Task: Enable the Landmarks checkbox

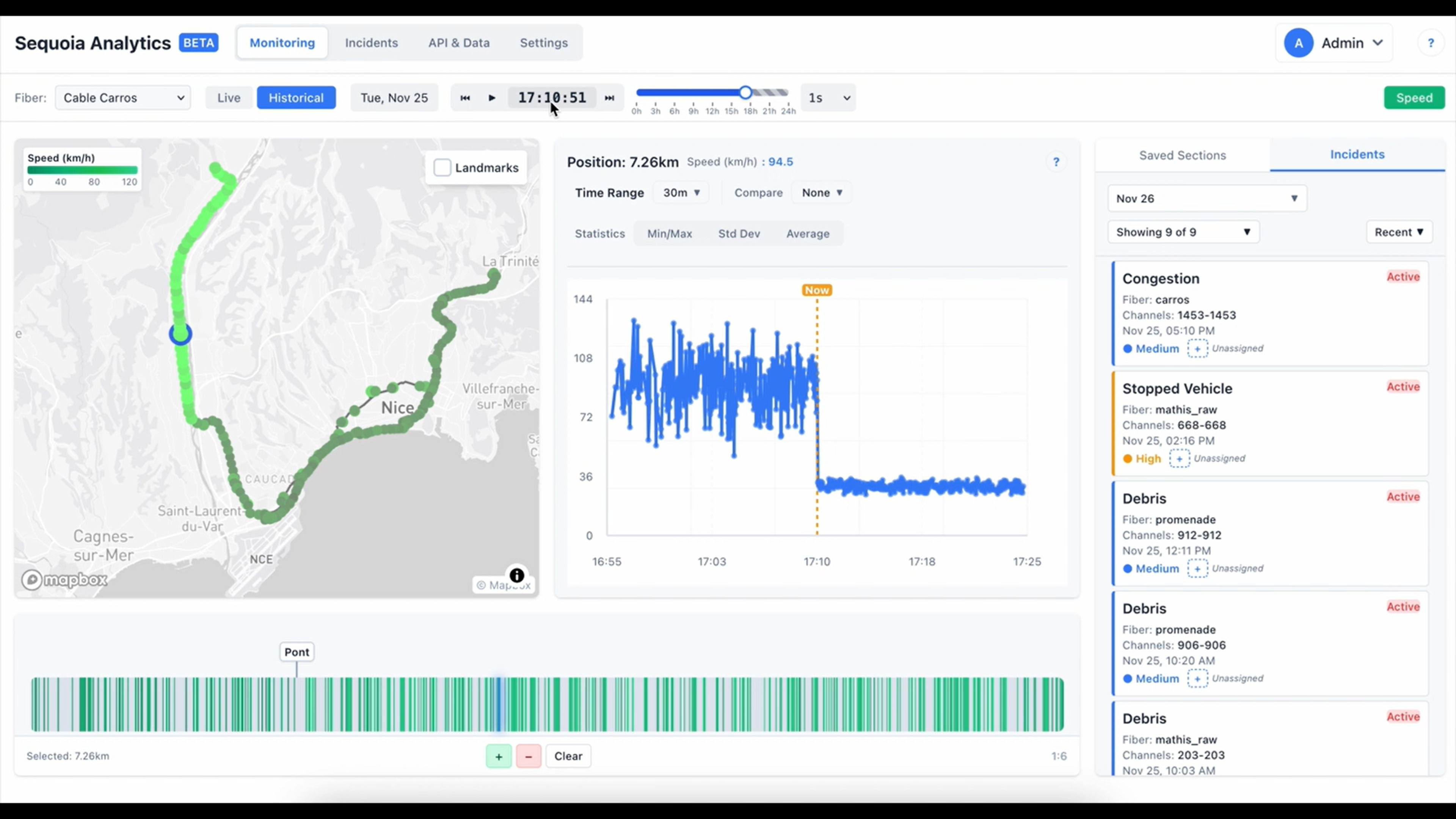Action: pos(442,168)
